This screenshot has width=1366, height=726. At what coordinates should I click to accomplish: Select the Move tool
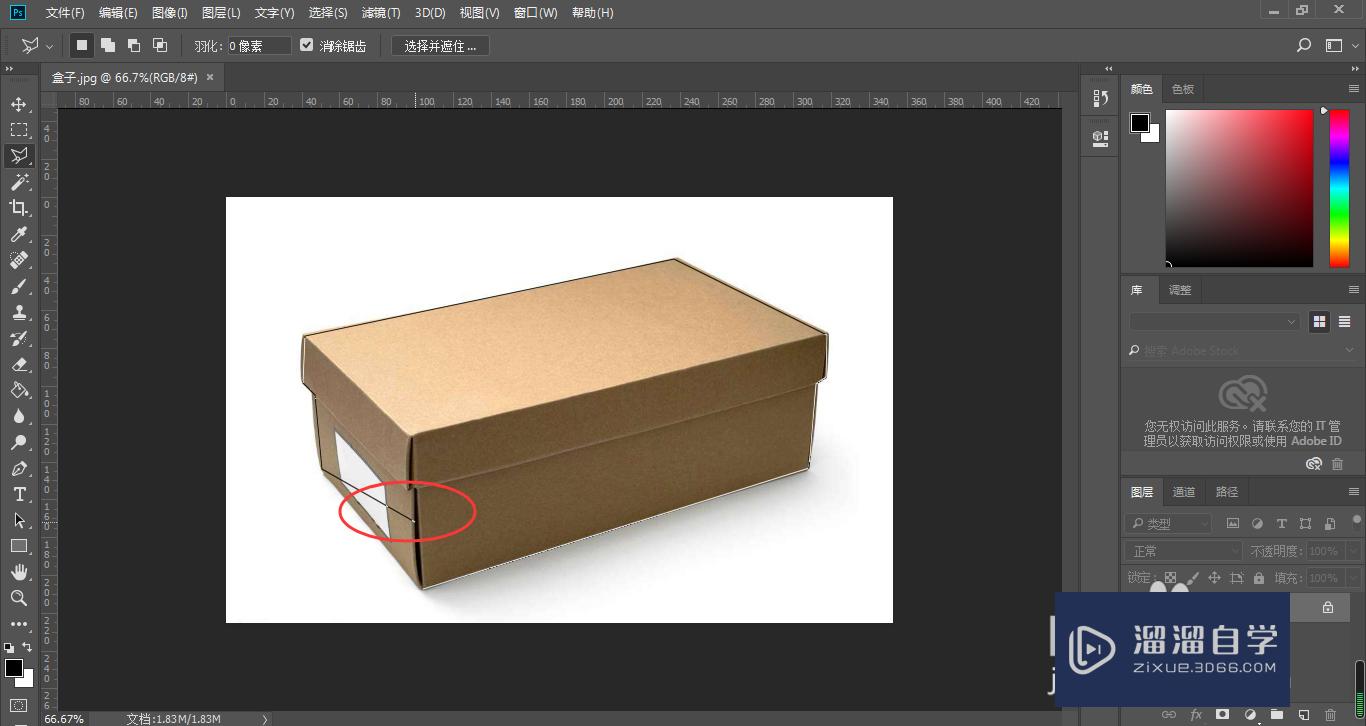pyautogui.click(x=19, y=104)
